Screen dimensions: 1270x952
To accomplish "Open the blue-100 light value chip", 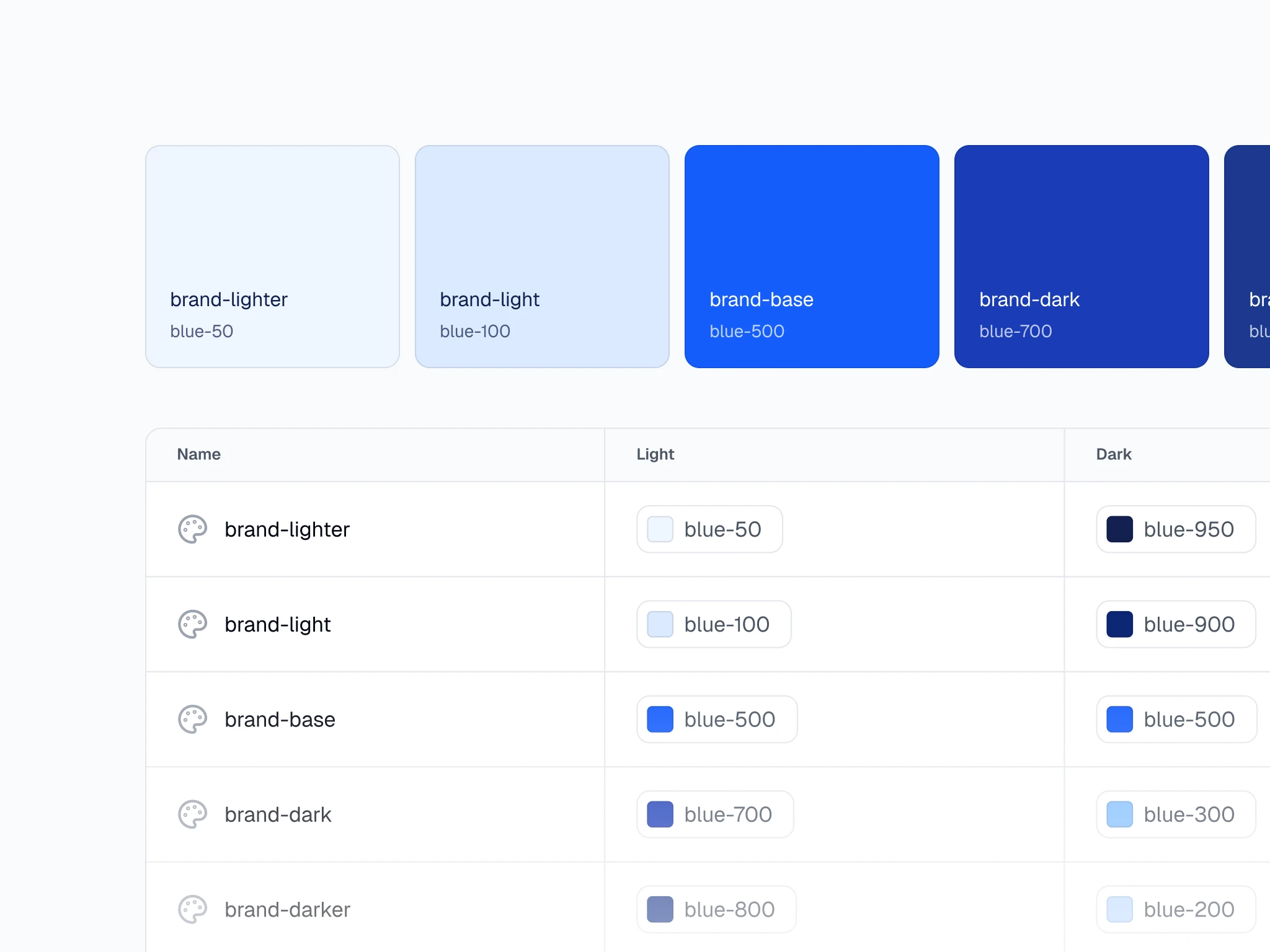I will (714, 624).
